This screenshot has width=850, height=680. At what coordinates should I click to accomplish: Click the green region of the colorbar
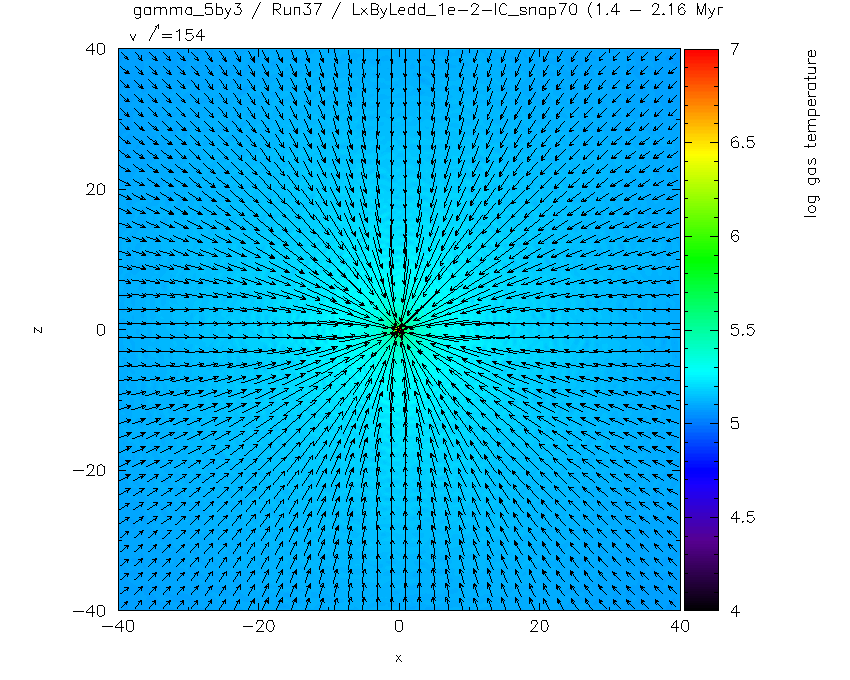(701, 255)
